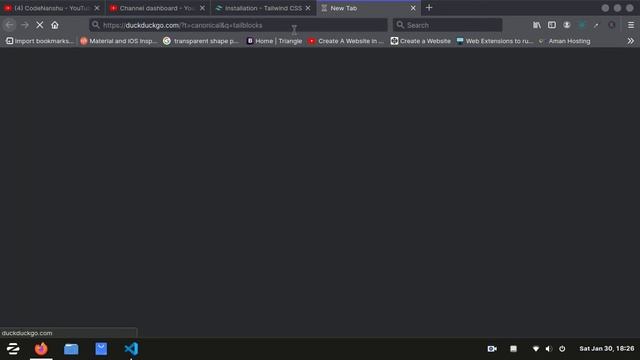Show sidebars with the sidebar toolbar icon
The width and height of the screenshot is (640, 360).
pos(552,25)
